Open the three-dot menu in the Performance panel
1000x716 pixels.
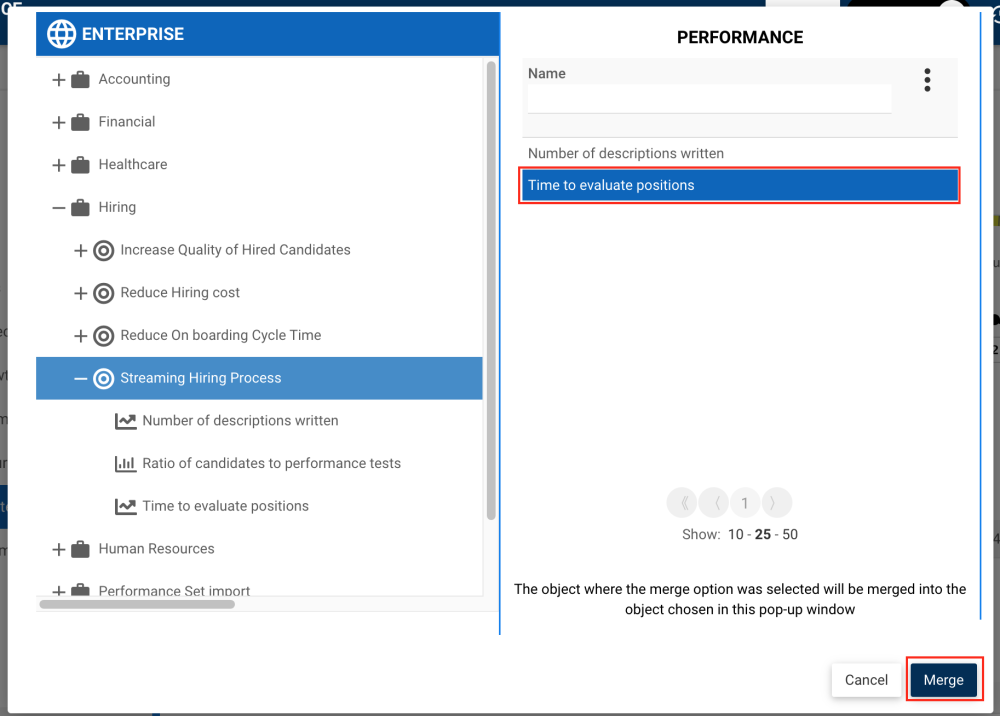927,80
